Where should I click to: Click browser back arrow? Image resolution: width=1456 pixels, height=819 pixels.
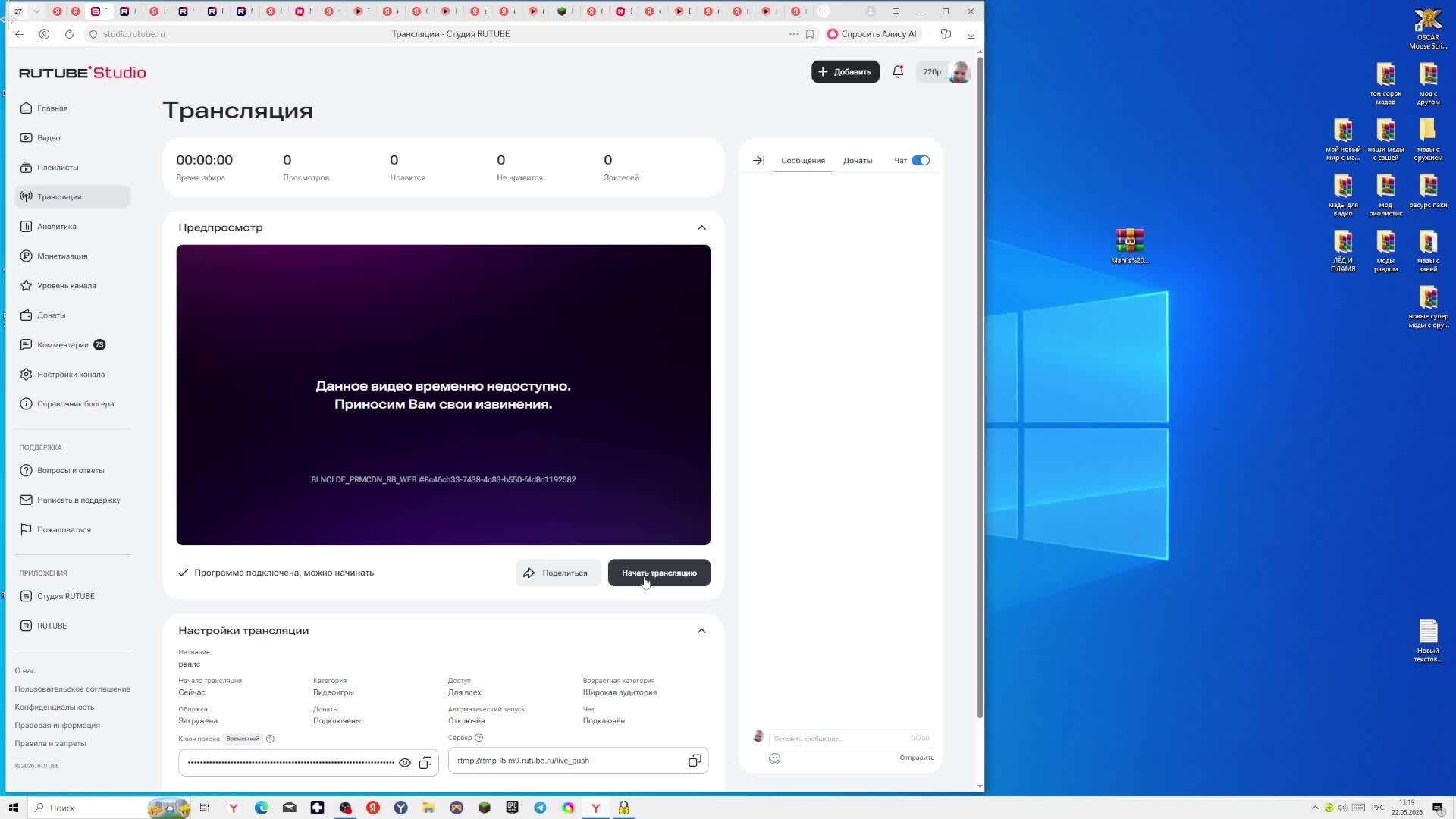tap(19, 34)
